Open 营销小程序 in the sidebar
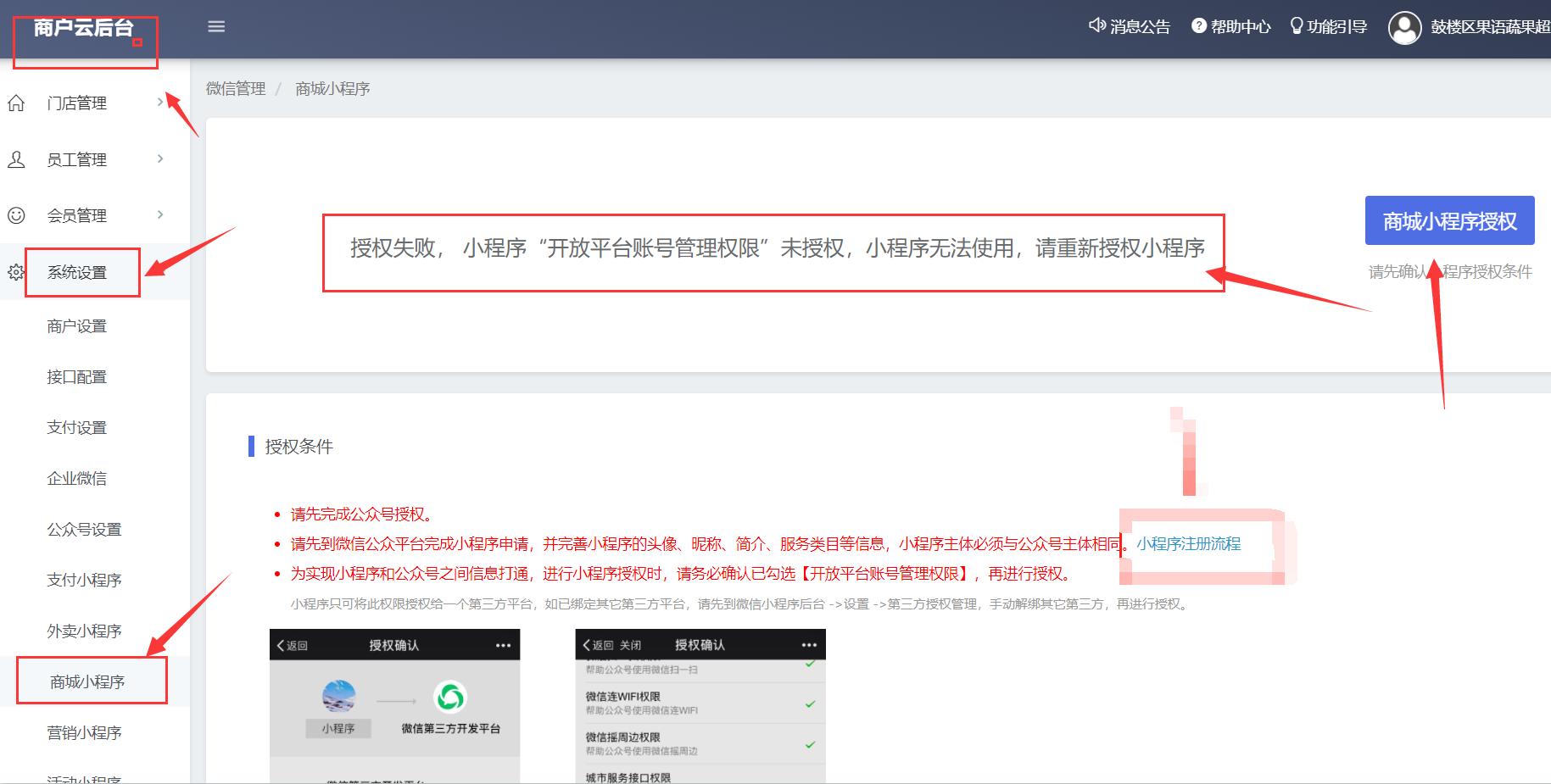The width and height of the screenshot is (1551, 784). pyautogui.click(x=84, y=733)
